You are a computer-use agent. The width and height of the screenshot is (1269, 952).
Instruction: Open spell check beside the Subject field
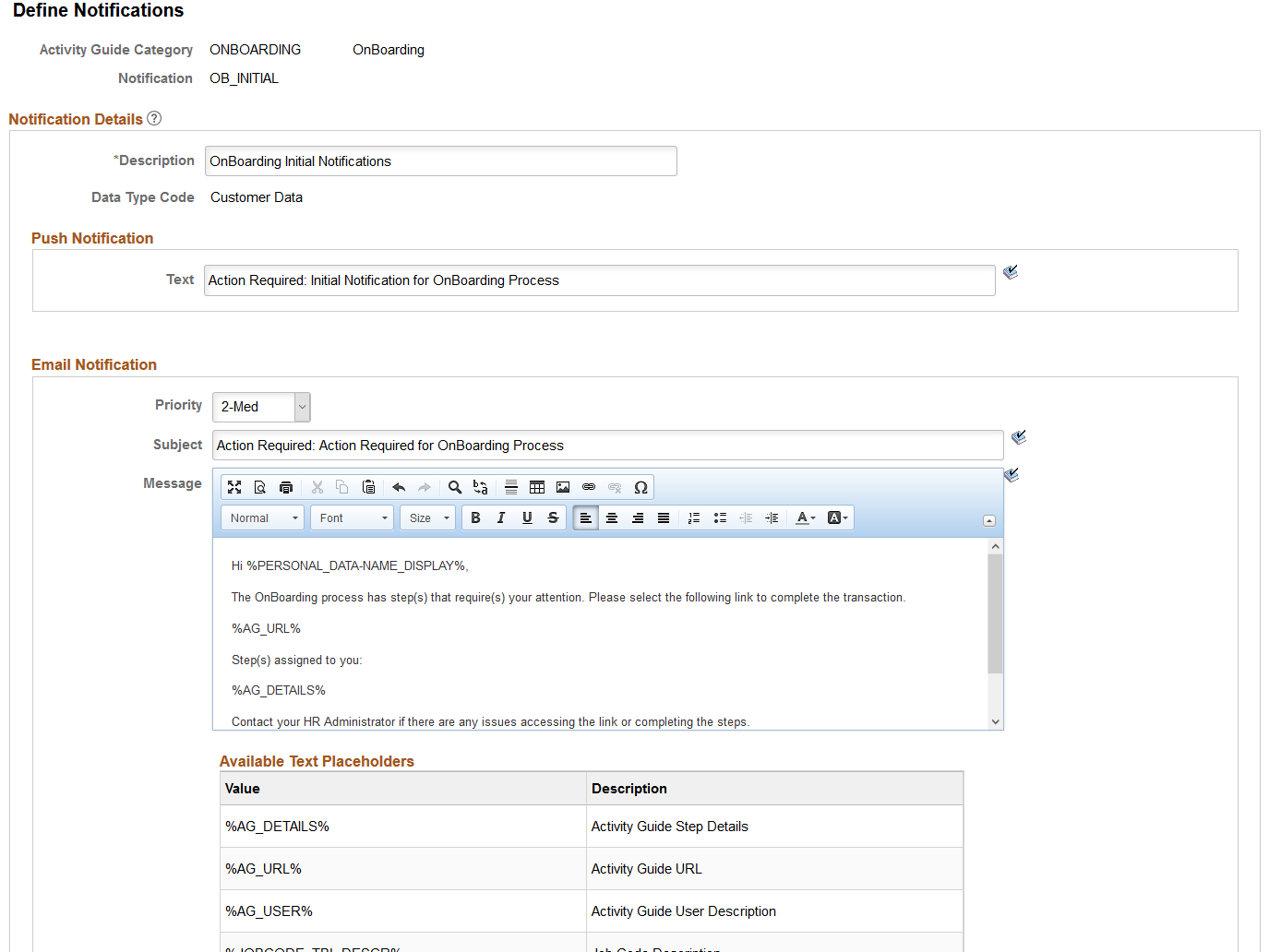tap(1019, 437)
